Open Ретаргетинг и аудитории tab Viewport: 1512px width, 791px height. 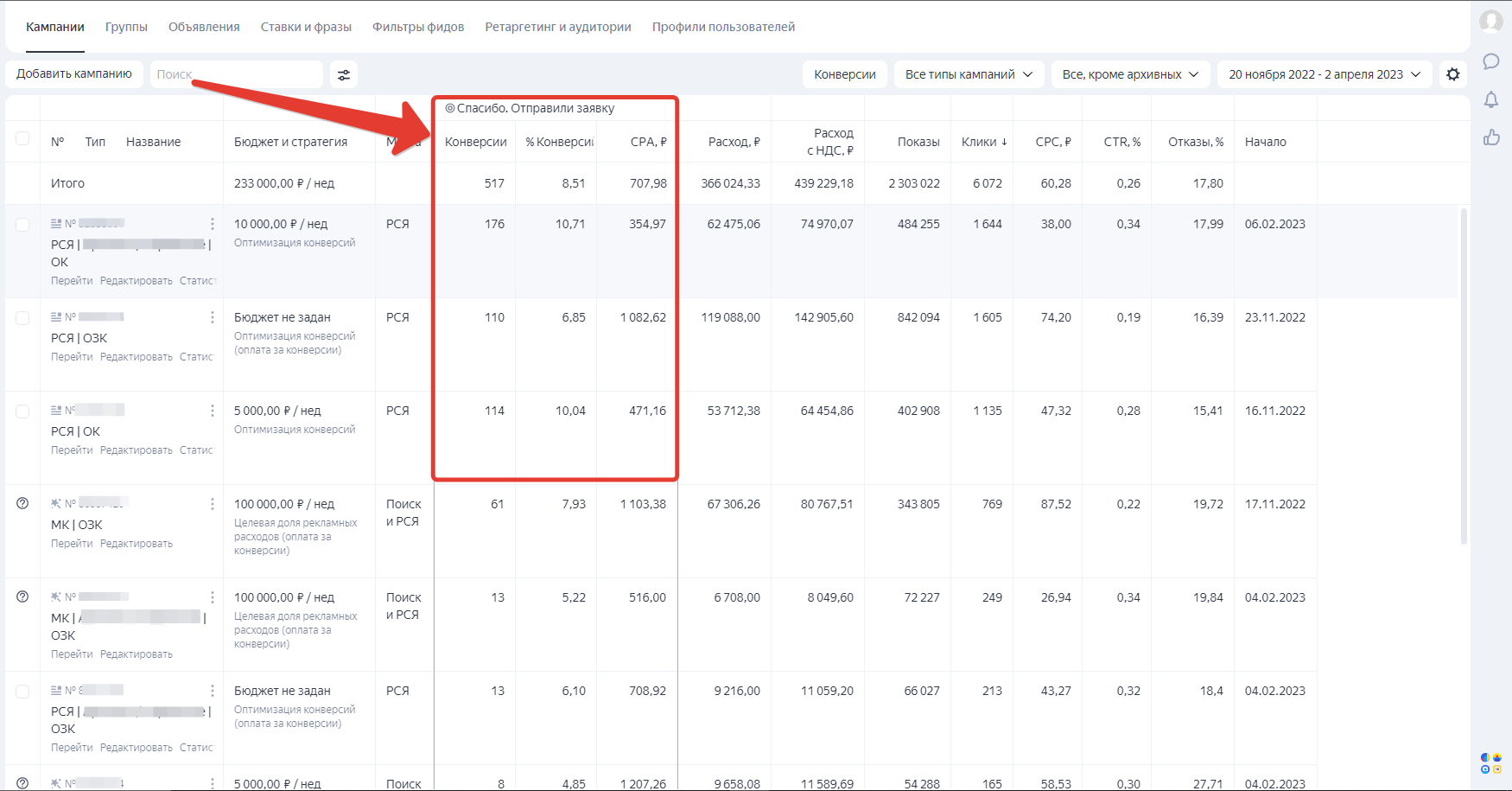[558, 27]
